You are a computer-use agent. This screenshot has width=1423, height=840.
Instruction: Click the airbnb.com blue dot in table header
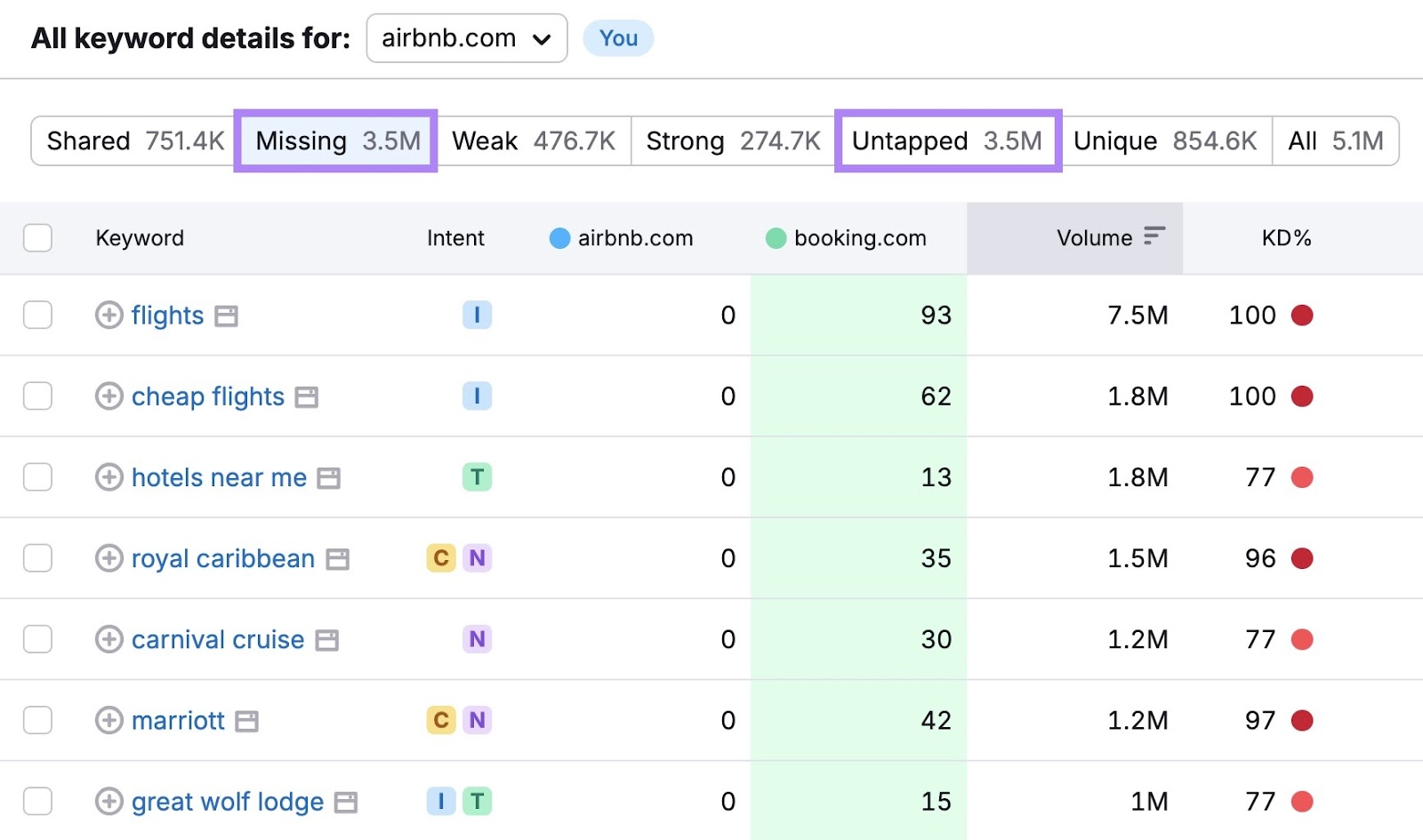[x=559, y=237]
